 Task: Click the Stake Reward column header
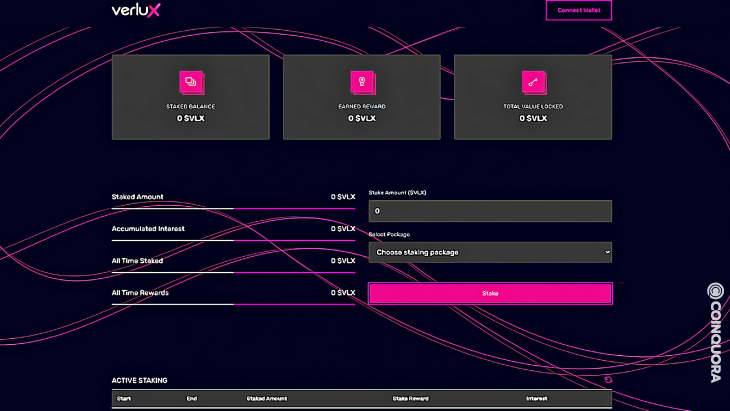(411, 398)
